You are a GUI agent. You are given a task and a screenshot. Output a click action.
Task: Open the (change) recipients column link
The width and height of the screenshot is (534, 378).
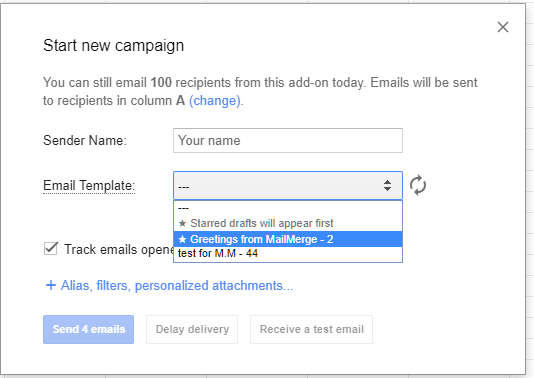(x=215, y=101)
